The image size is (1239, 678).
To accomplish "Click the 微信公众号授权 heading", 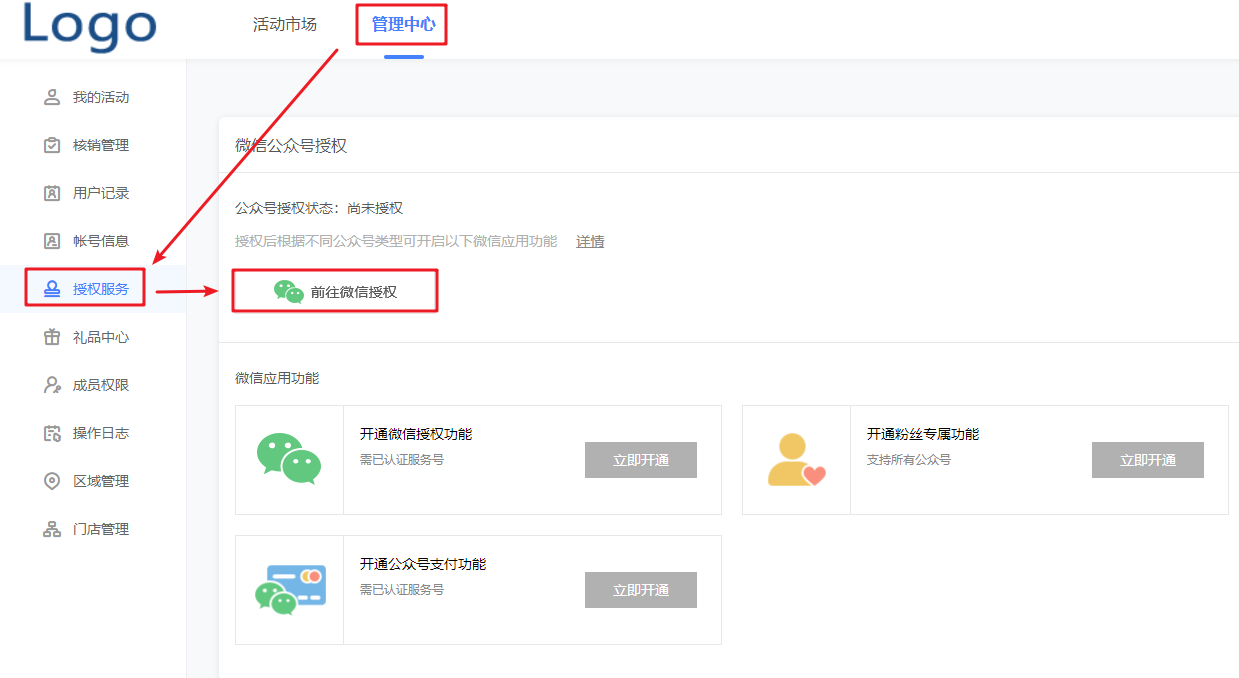I will [x=291, y=145].
